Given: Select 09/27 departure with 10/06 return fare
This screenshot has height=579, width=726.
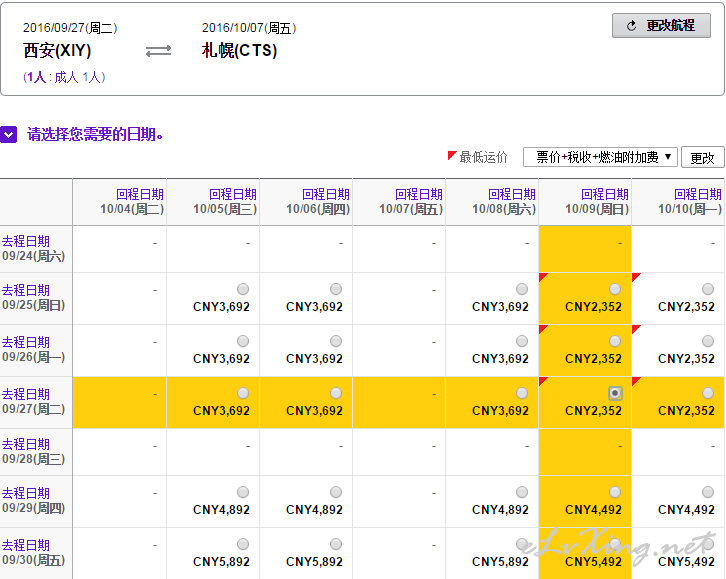Looking at the screenshot, I should point(336,393).
